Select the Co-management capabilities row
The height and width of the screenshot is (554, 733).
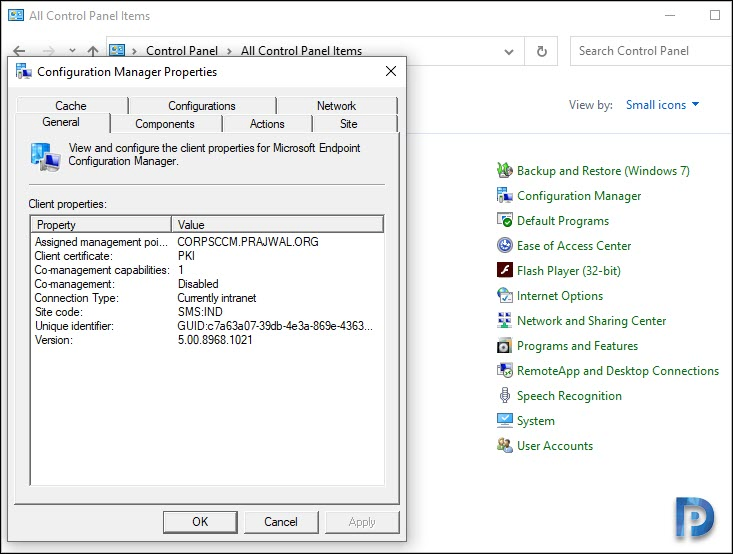tap(207, 270)
